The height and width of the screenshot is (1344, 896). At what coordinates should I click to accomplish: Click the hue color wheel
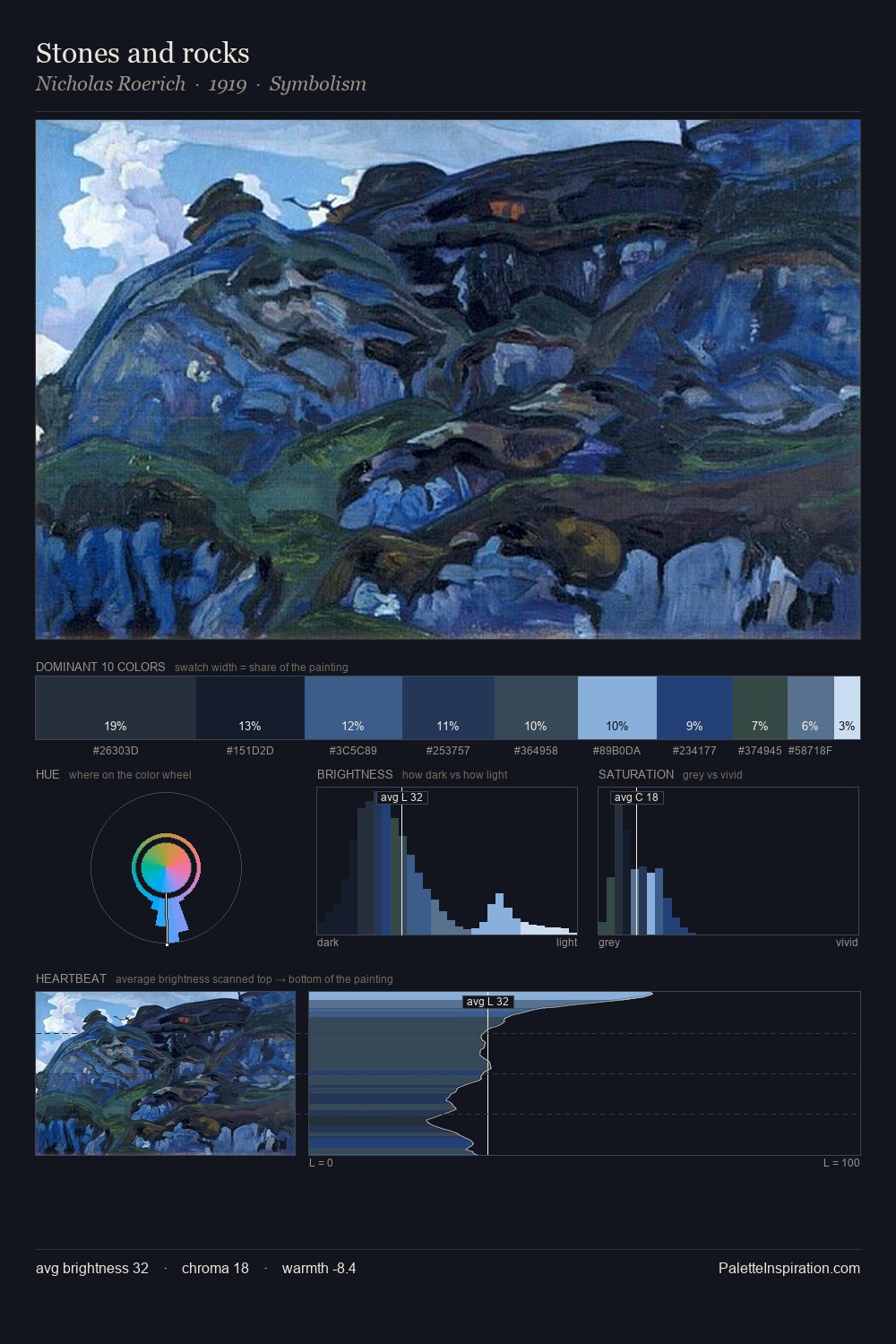point(166,867)
